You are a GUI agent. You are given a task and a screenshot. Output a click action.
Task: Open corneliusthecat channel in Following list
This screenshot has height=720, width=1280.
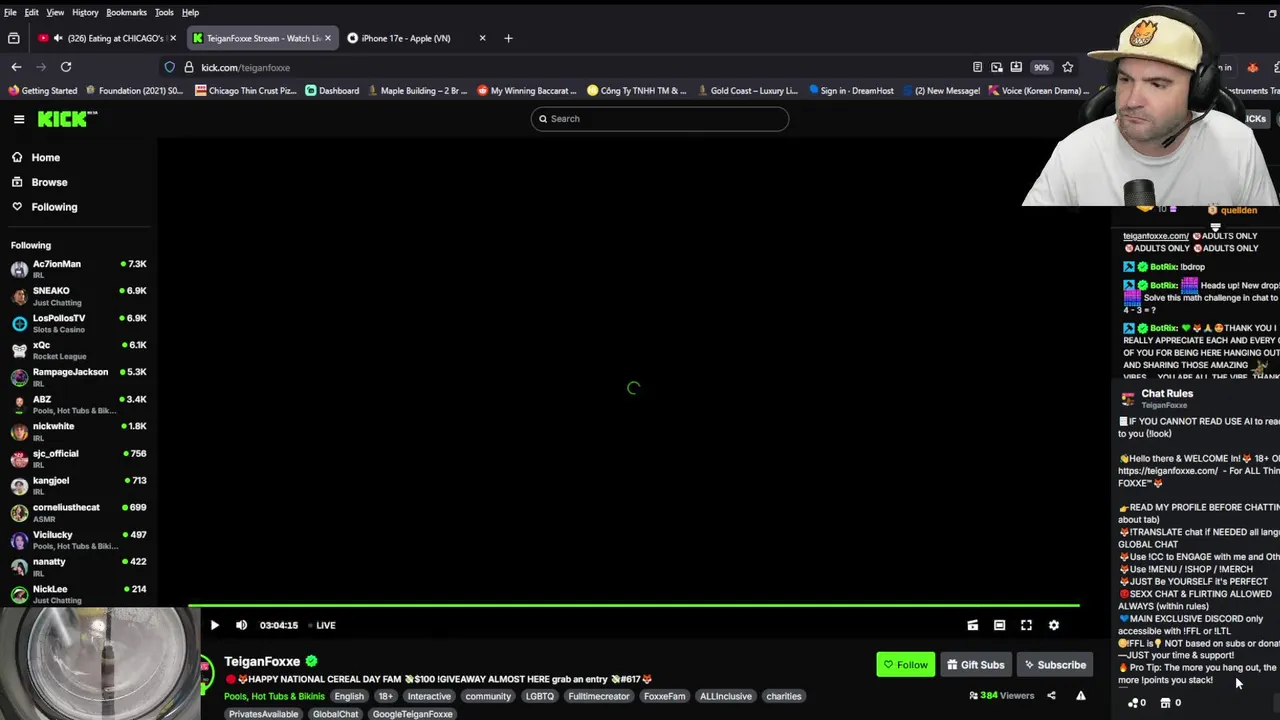click(x=78, y=512)
